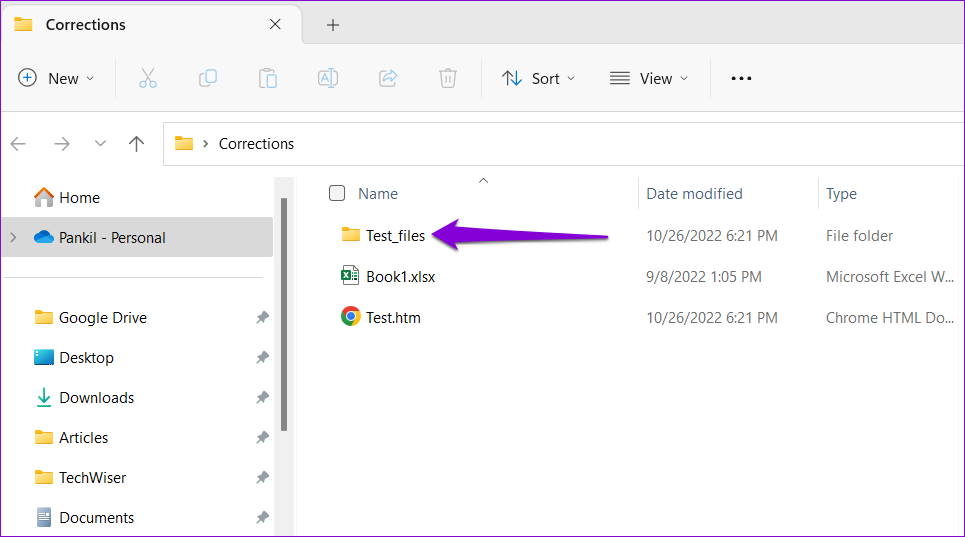Click the Home house icon in sidebar
965x537 pixels.
[44, 197]
